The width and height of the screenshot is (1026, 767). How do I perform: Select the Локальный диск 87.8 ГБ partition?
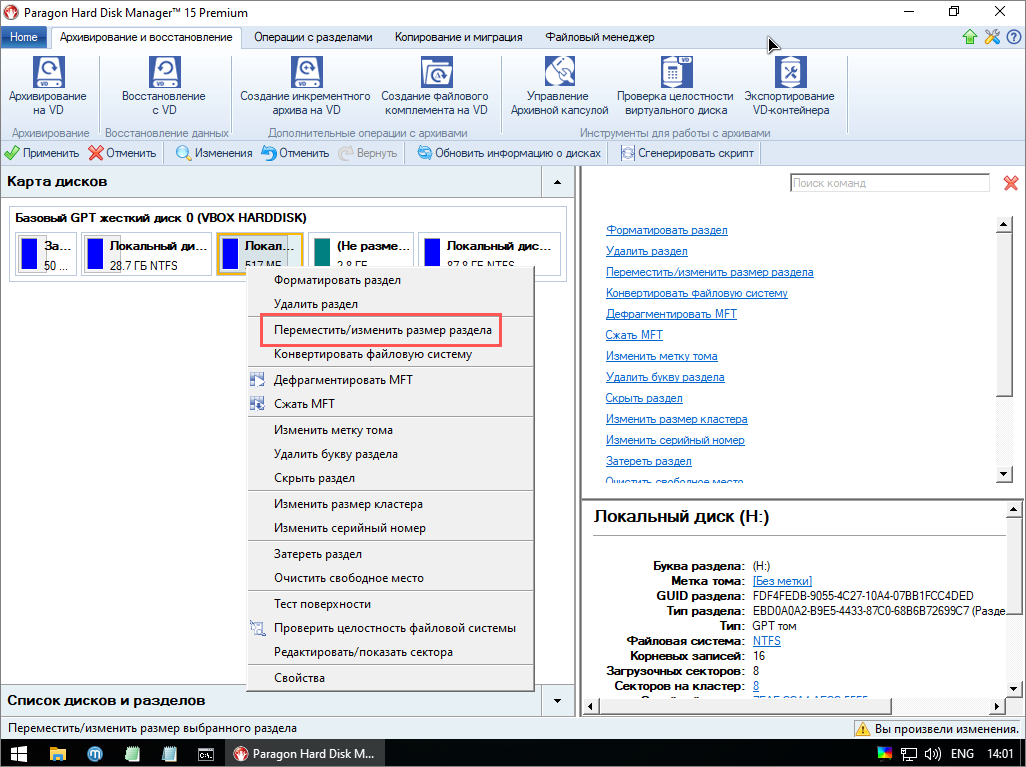click(489, 249)
